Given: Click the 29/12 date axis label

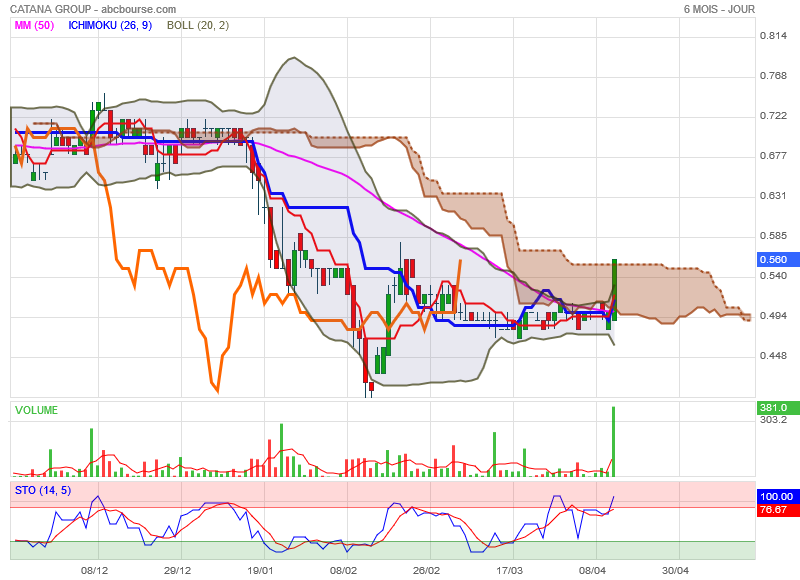Looking at the screenshot, I should click(177, 570).
